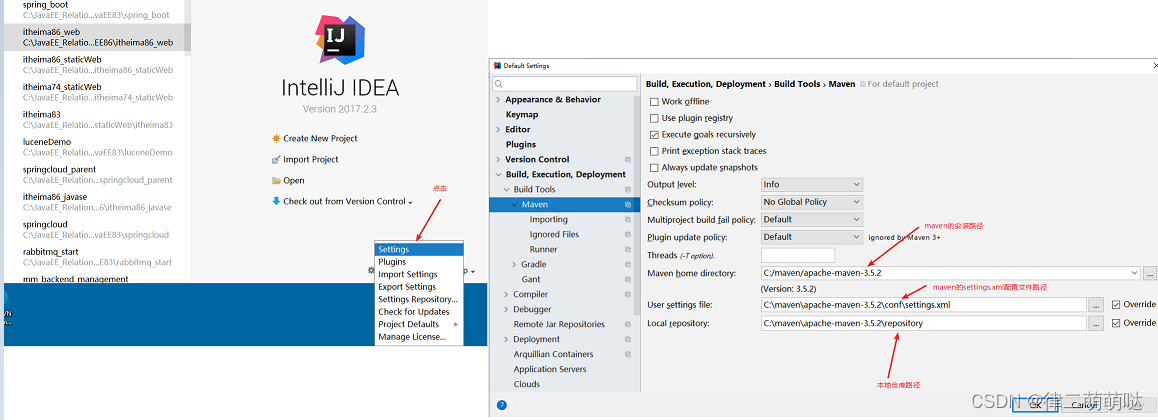Viewport: 1158px width, 420px height.
Task: Click per-project icon beside Gradle
Action: (628, 264)
